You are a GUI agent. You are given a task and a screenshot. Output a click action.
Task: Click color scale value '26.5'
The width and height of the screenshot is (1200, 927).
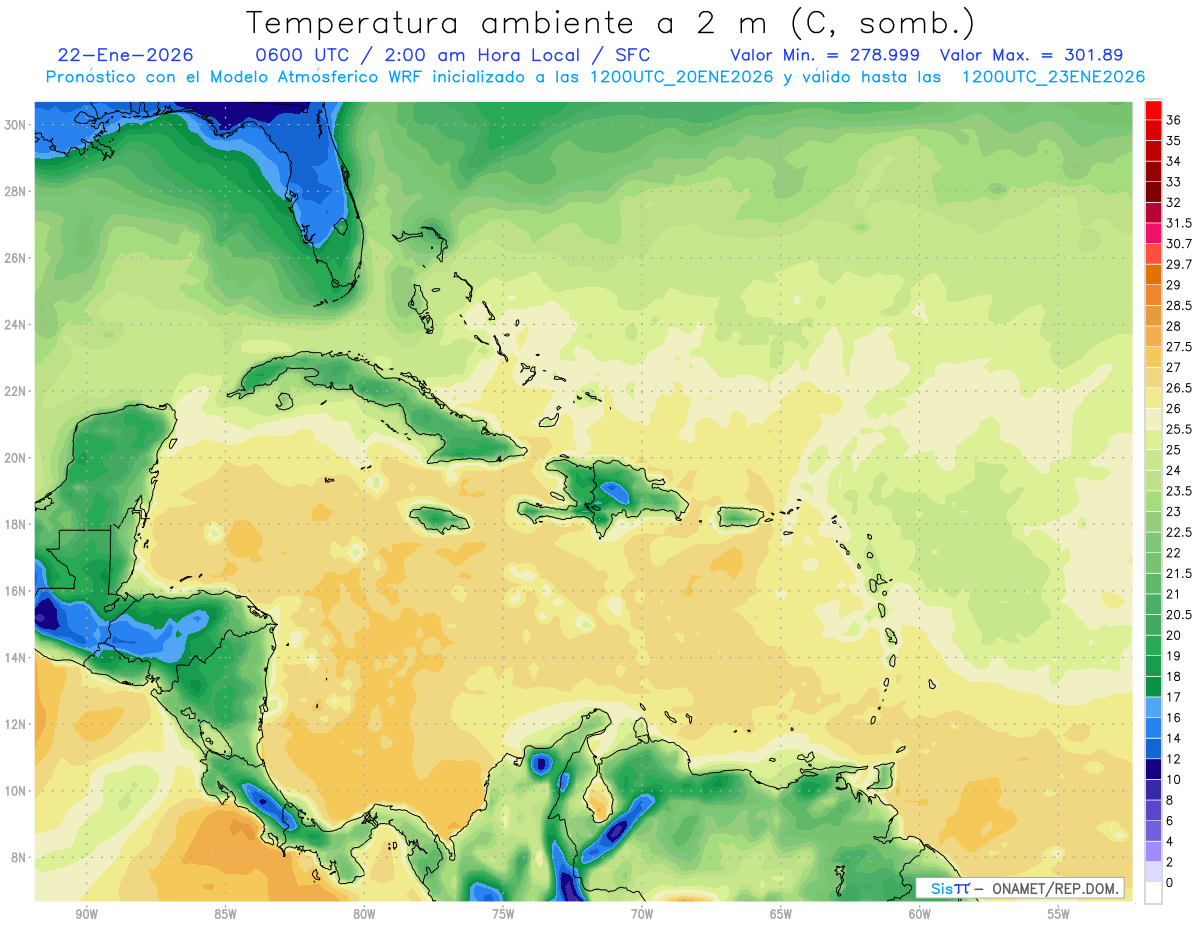(1179, 388)
